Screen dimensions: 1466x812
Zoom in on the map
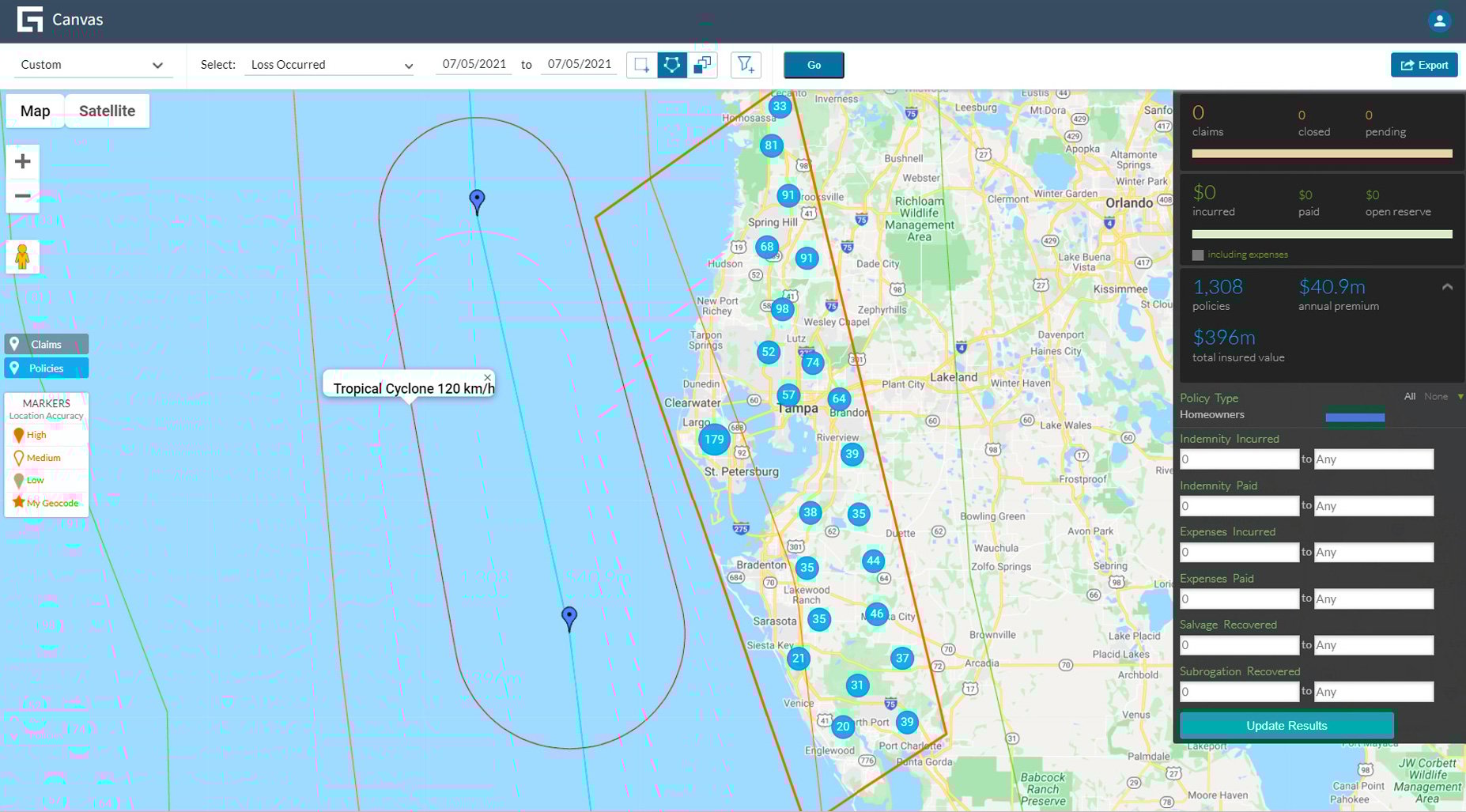point(22,162)
